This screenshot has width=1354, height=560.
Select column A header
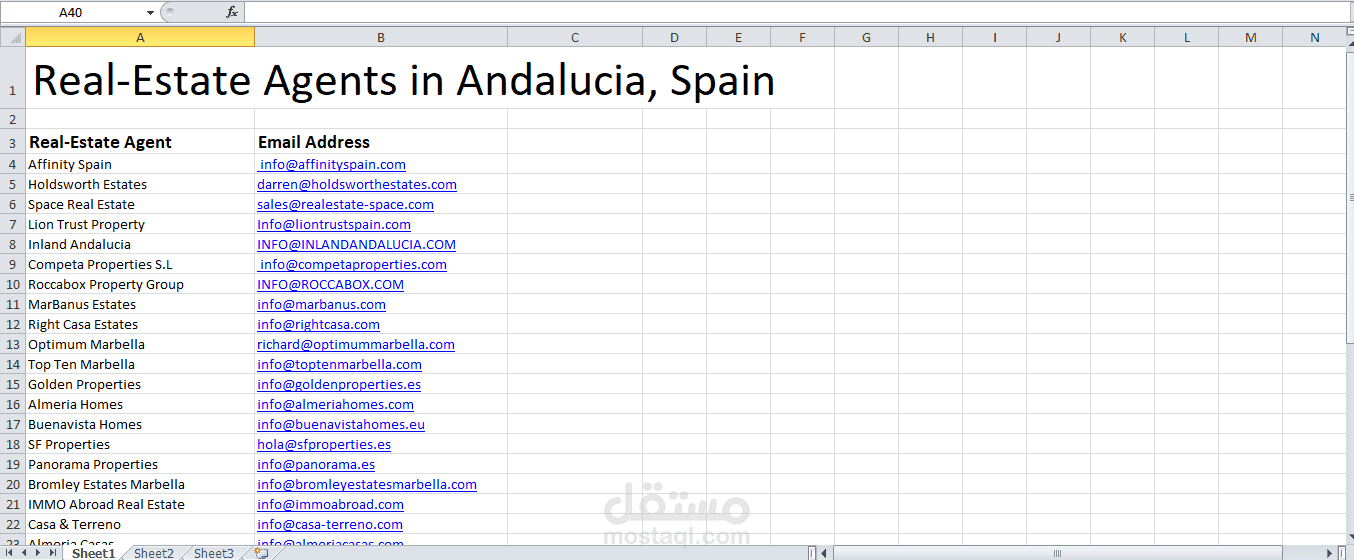140,38
